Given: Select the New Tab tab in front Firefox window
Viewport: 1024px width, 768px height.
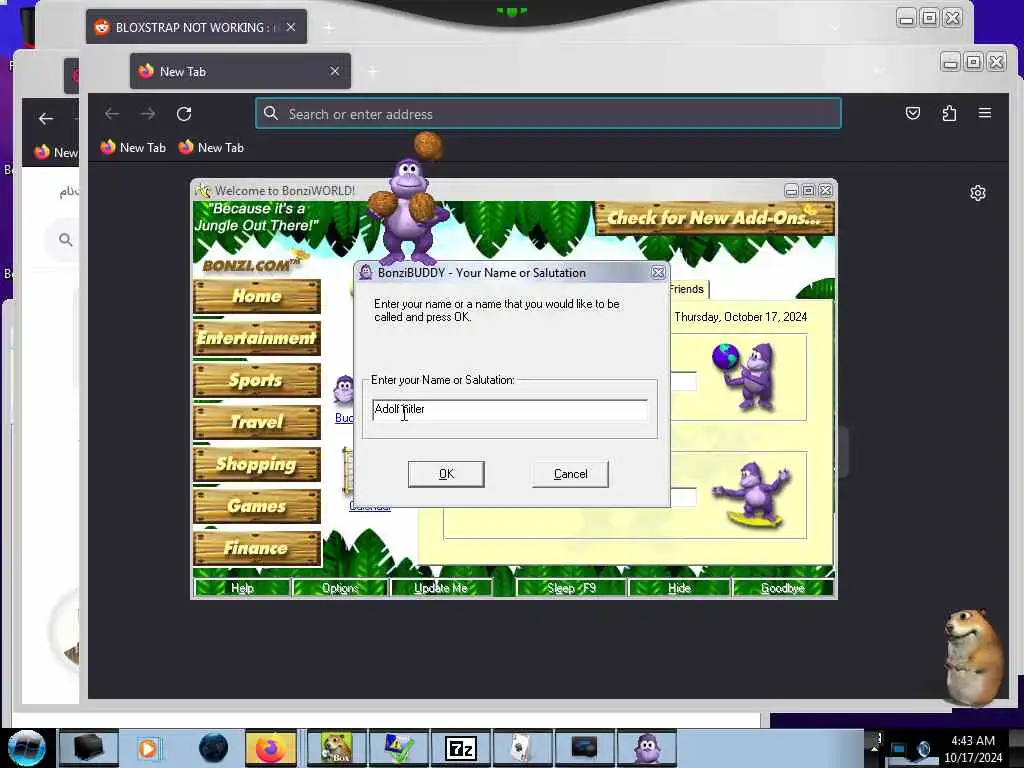Looking at the screenshot, I should [240, 71].
